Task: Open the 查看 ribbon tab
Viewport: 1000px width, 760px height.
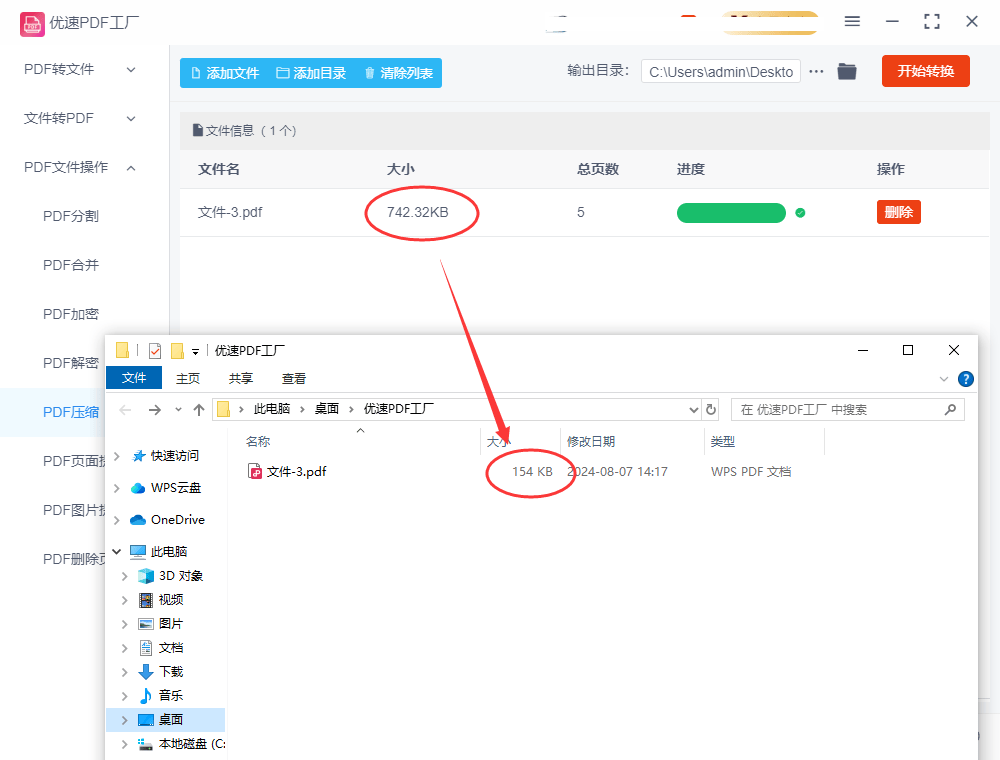Action: 294,379
